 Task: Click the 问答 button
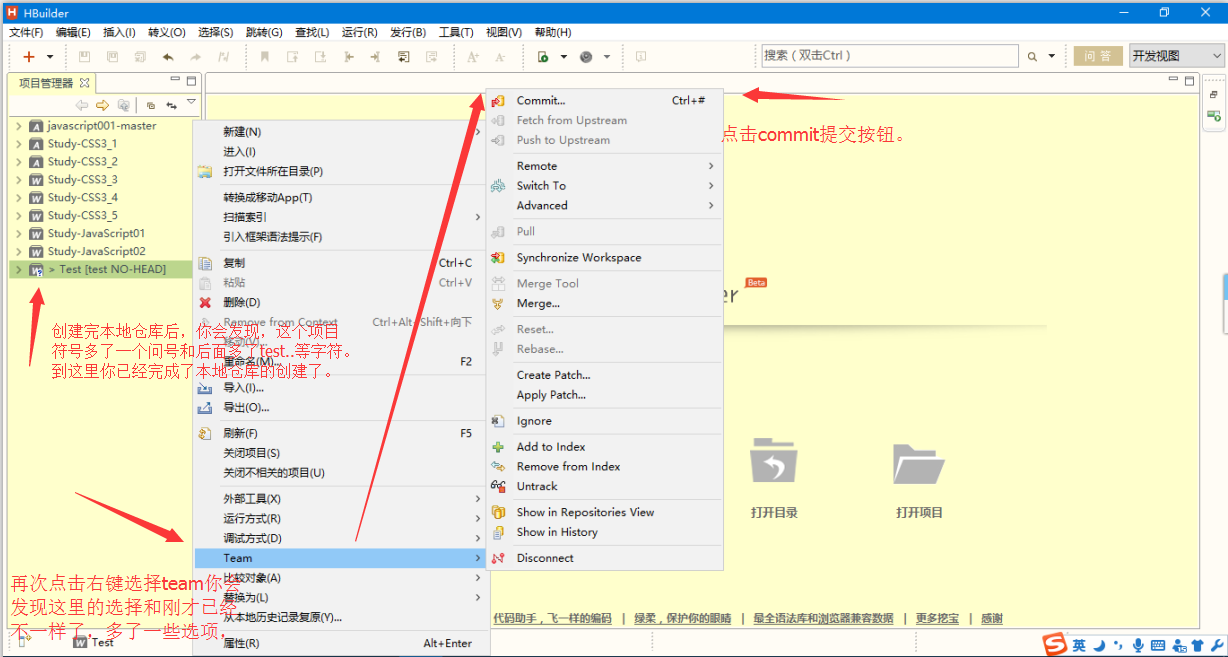point(1098,56)
